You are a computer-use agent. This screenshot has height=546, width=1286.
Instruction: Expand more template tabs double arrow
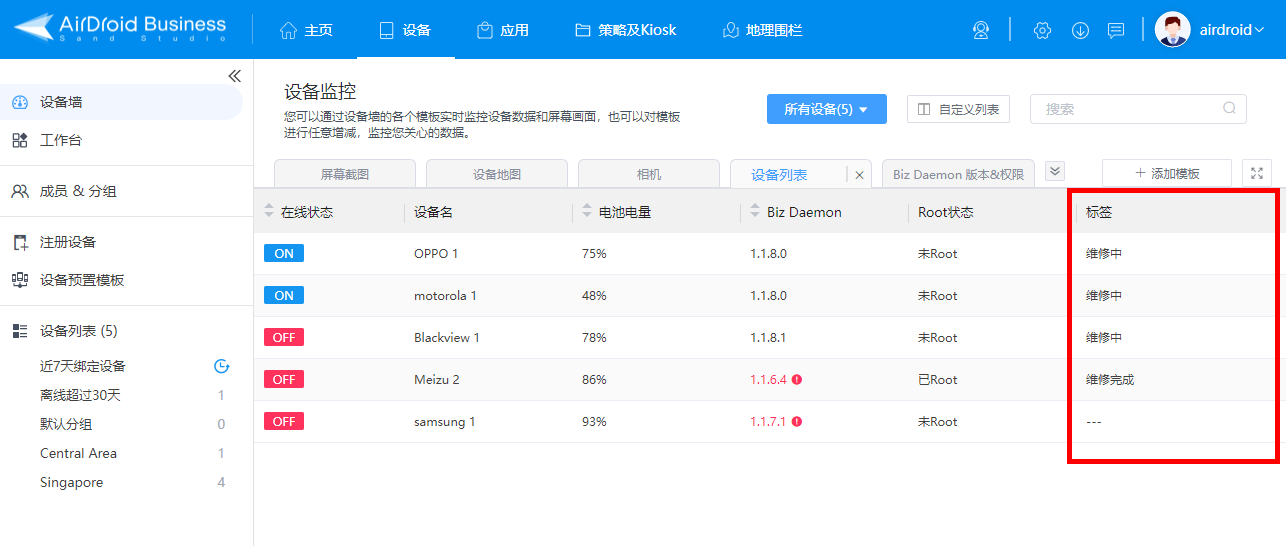click(1055, 171)
